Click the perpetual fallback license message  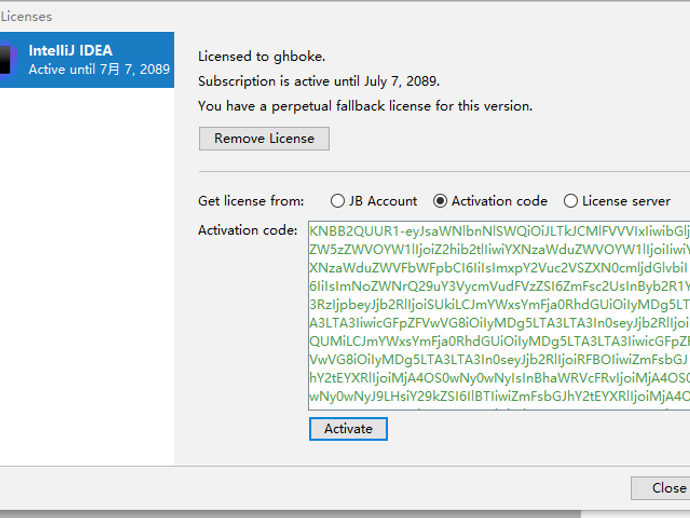[365, 106]
